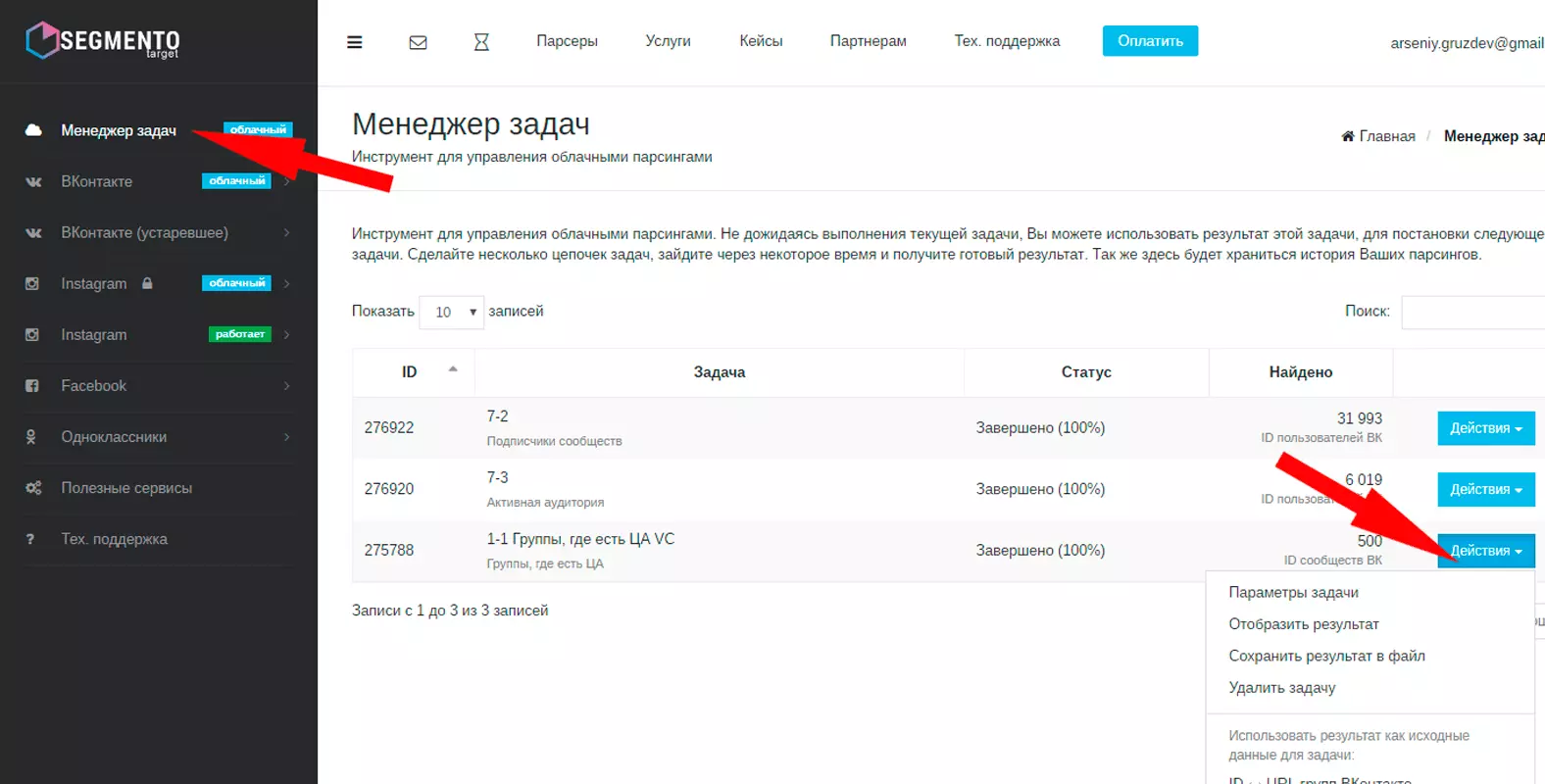Image resolution: width=1545 pixels, height=784 pixels.
Task: Click the home icon in the breadcrumb
Action: (1348, 136)
